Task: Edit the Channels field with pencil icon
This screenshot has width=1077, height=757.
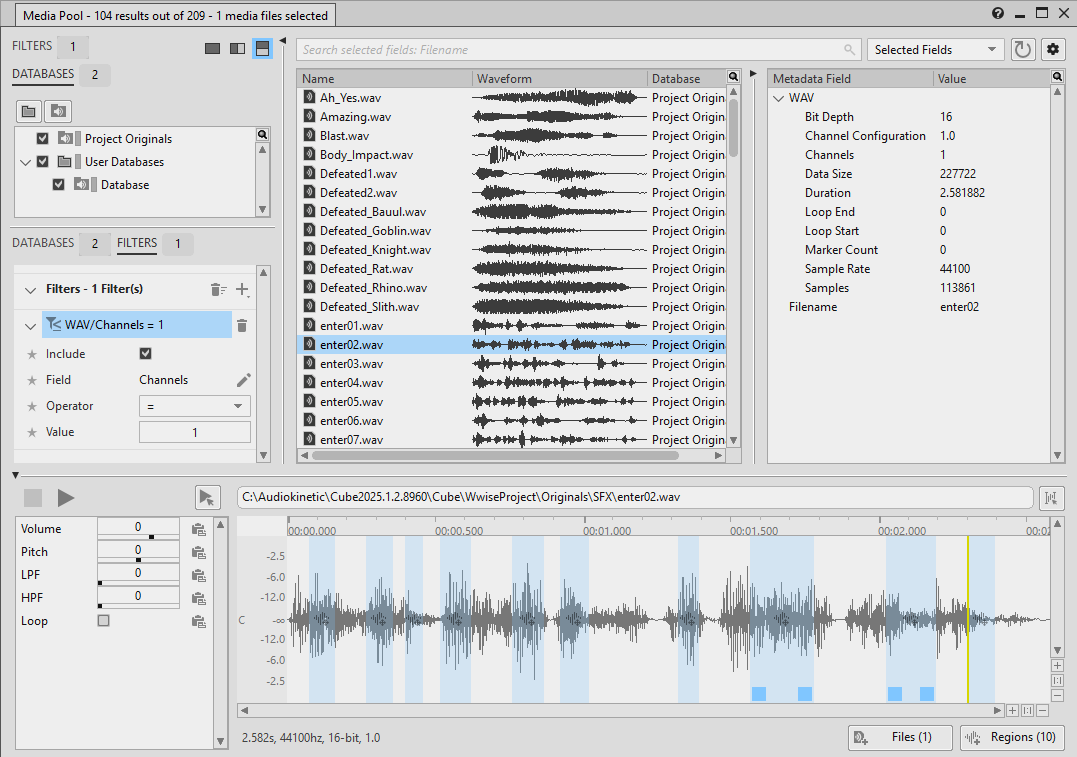Action: click(243, 380)
